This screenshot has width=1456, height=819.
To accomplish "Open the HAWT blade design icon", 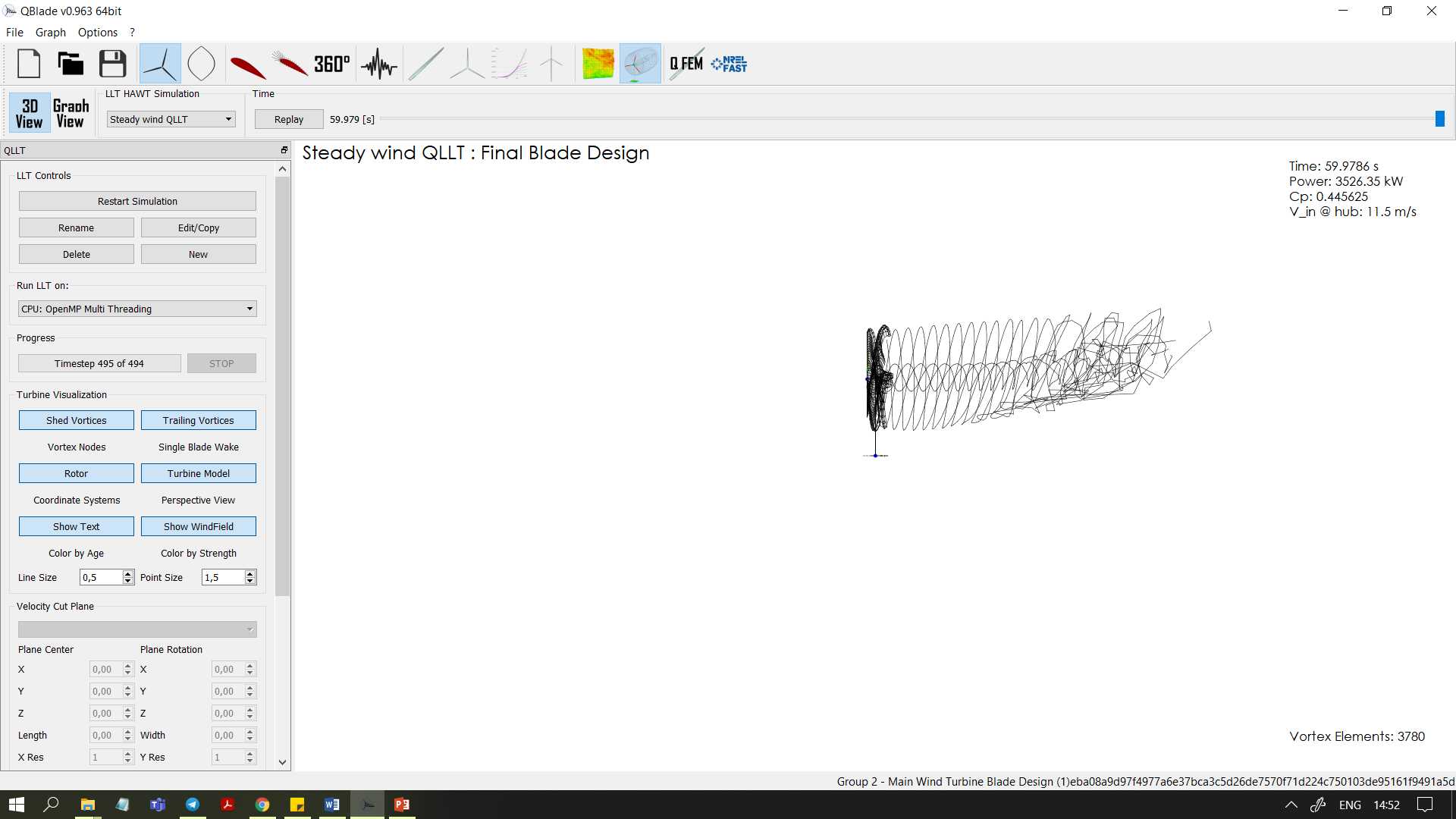I will (426, 64).
